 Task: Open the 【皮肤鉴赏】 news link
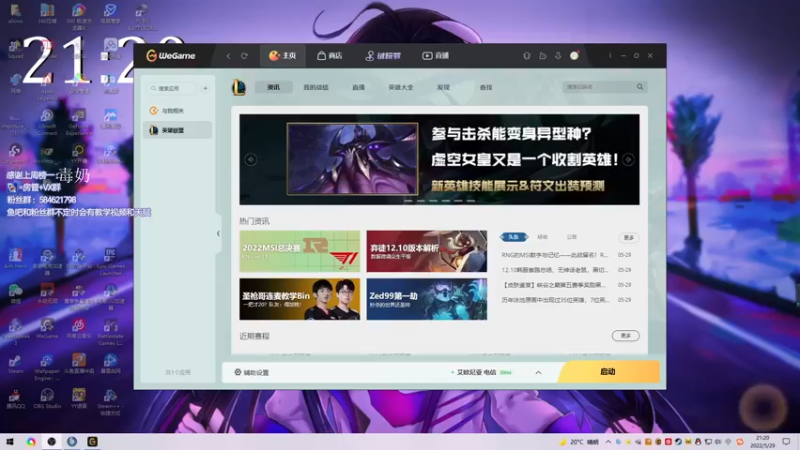point(555,285)
